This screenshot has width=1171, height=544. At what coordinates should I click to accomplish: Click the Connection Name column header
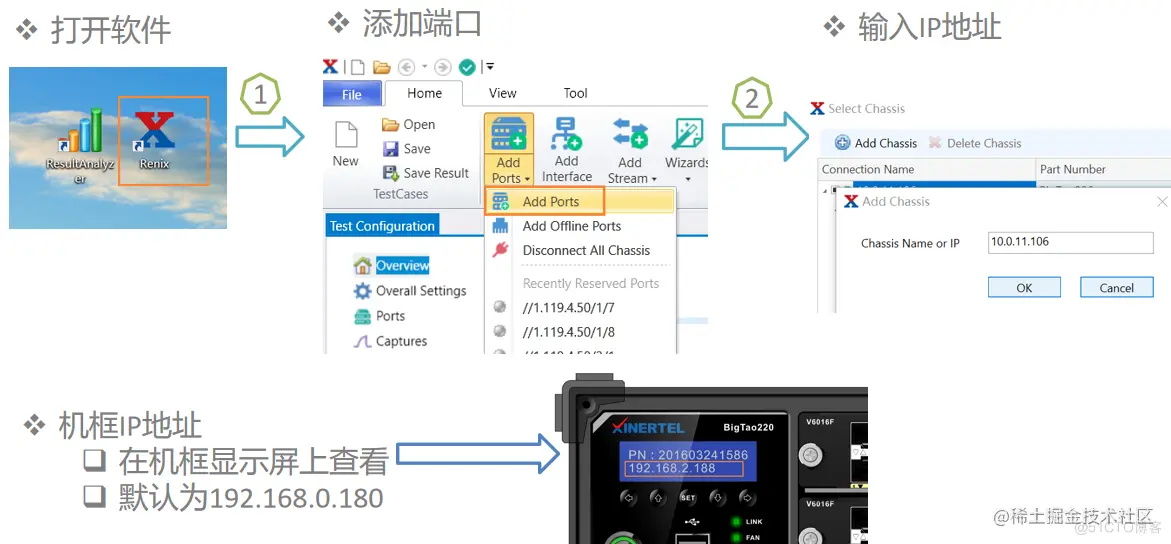(929, 169)
